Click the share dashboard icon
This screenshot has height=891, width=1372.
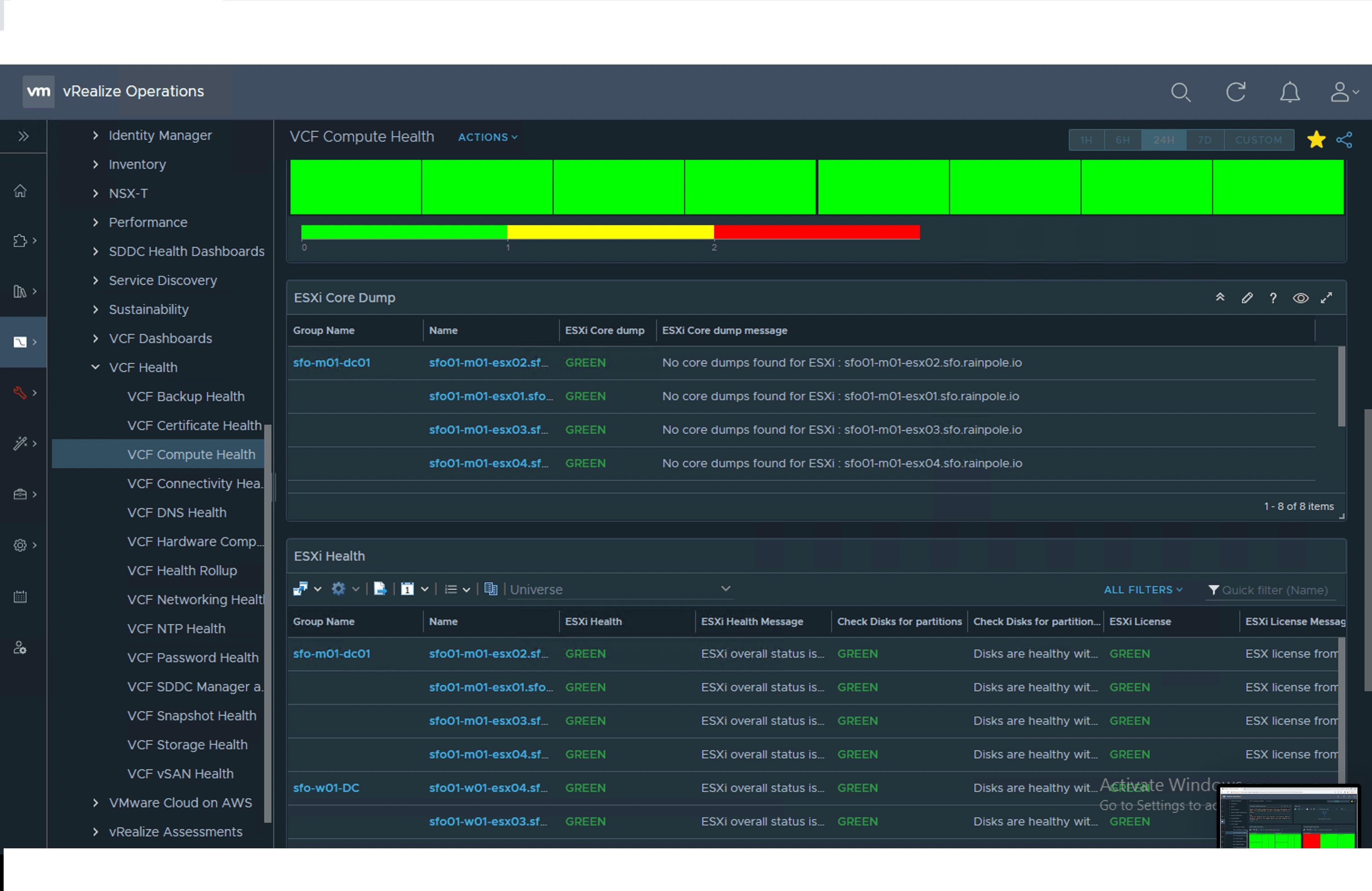pyautogui.click(x=1344, y=139)
